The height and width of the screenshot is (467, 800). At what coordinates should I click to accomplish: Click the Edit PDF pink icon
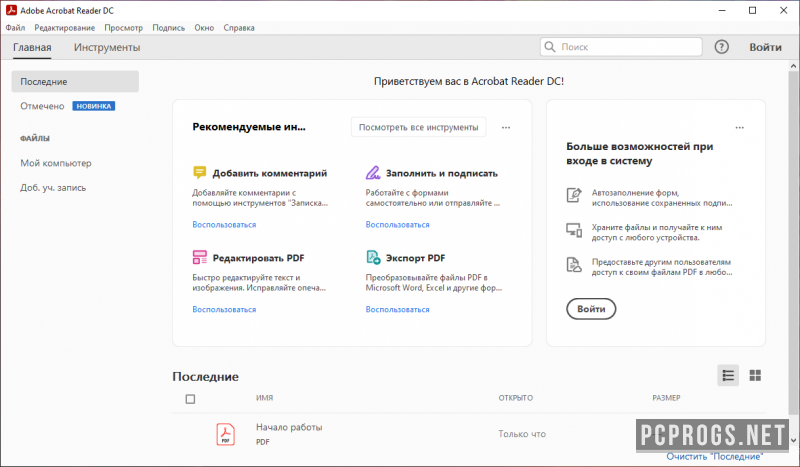click(x=199, y=257)
